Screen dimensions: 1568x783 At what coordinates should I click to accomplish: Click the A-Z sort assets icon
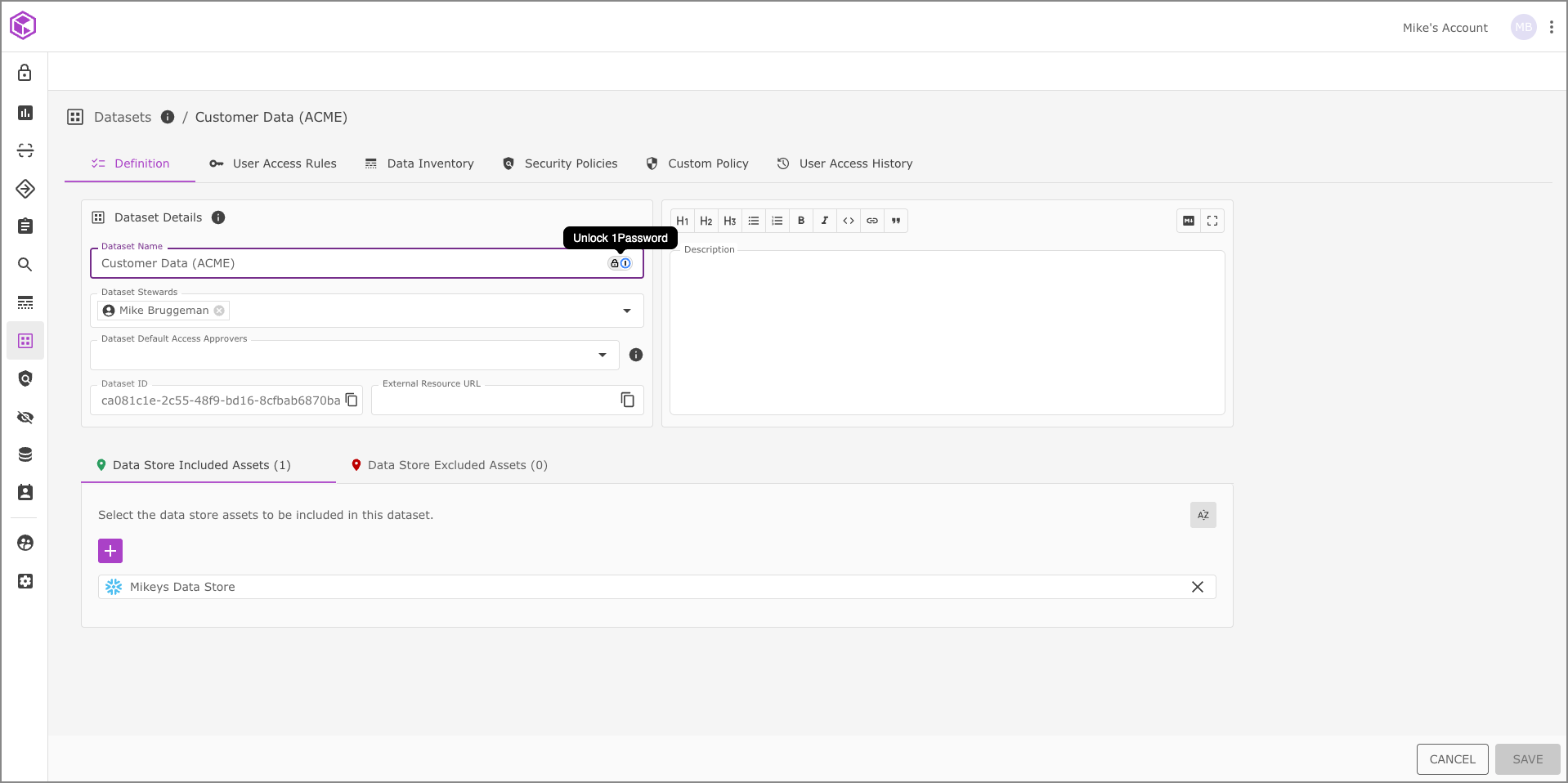point(1203,515)
